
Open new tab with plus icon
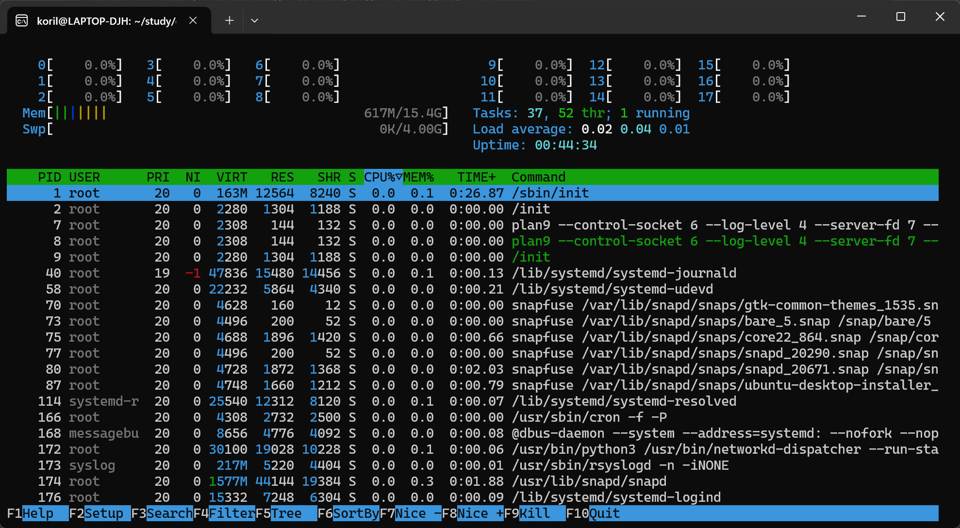pyautogui.click(x=229, y=20)
